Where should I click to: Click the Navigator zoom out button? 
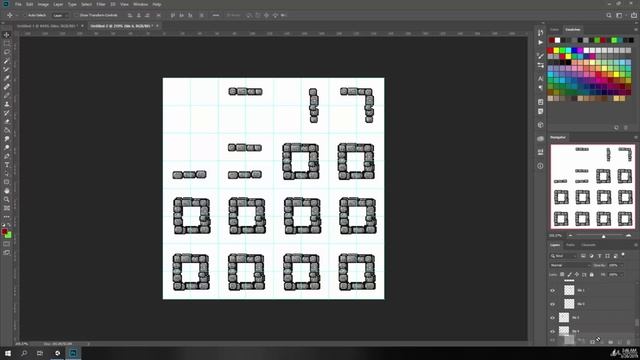570,236
